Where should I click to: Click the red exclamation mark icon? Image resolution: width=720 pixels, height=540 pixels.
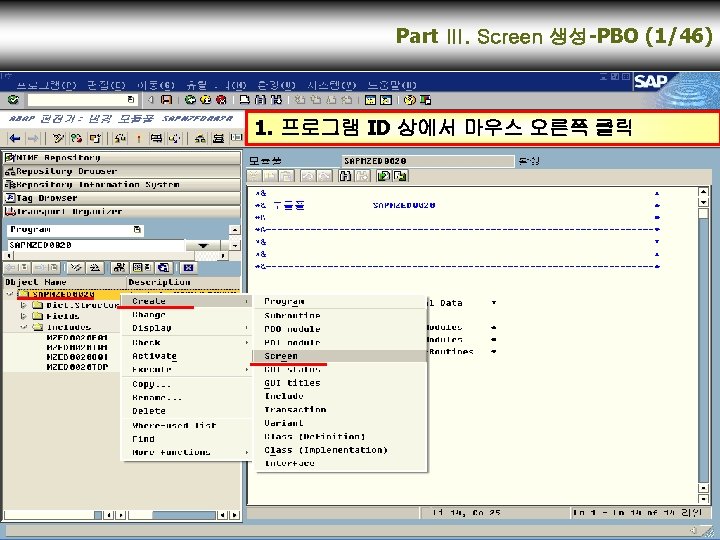[x=139, y=138]
